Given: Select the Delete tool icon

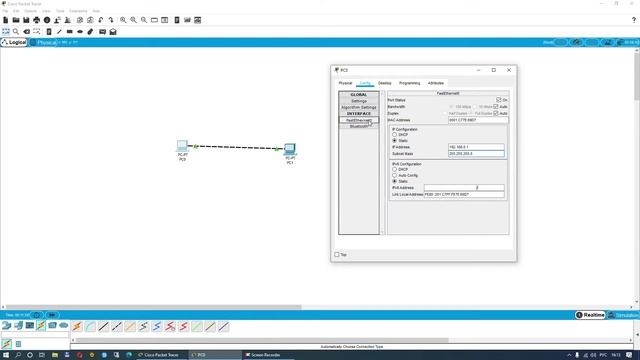Looking at the screenshot, I should [x=27, y=31].
